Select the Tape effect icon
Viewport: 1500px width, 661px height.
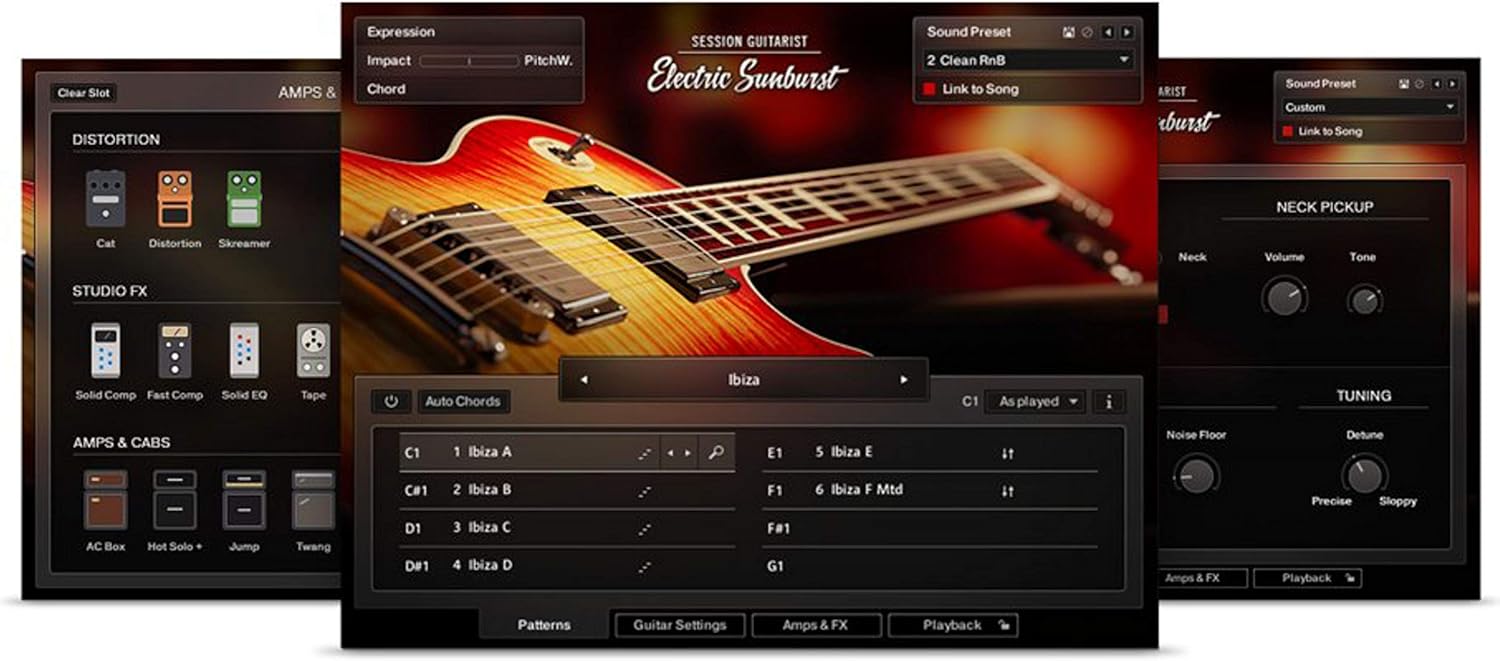313,351
